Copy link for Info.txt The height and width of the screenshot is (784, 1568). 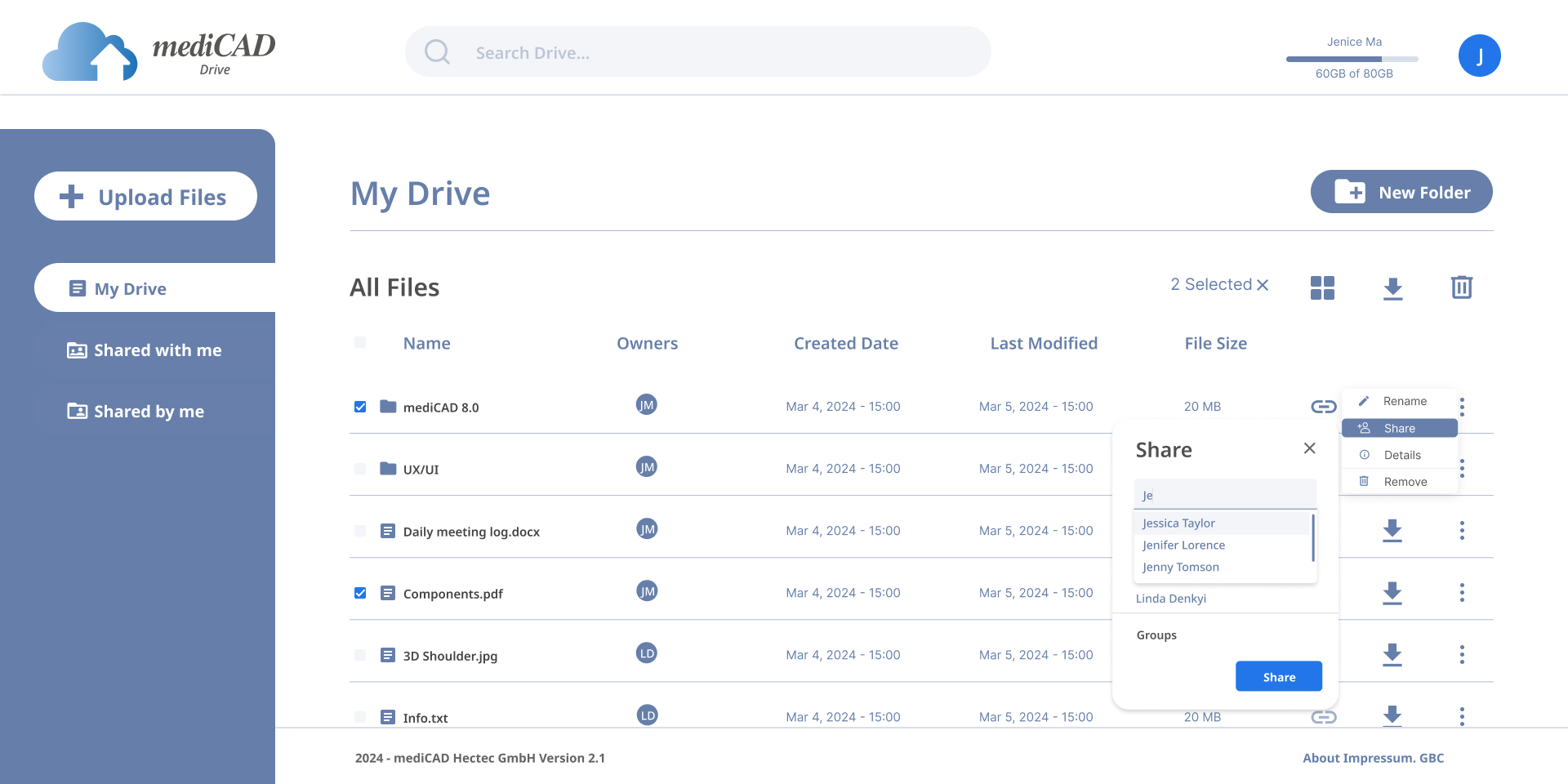pyautogui.click(x=1323, y=716)
